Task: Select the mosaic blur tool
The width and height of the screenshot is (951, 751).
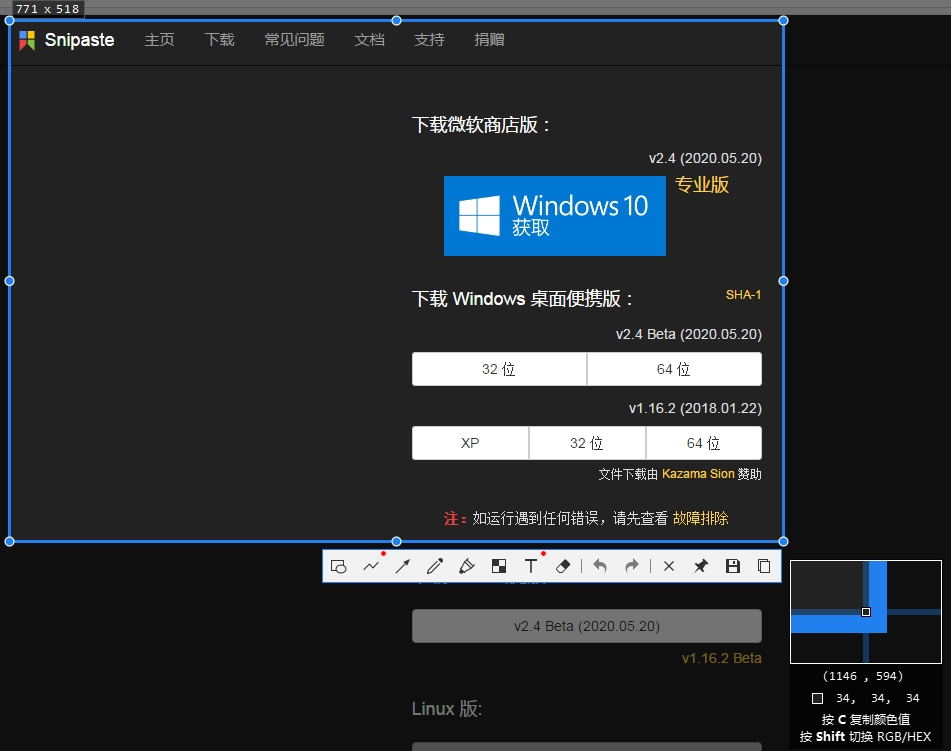Action: 499,566
